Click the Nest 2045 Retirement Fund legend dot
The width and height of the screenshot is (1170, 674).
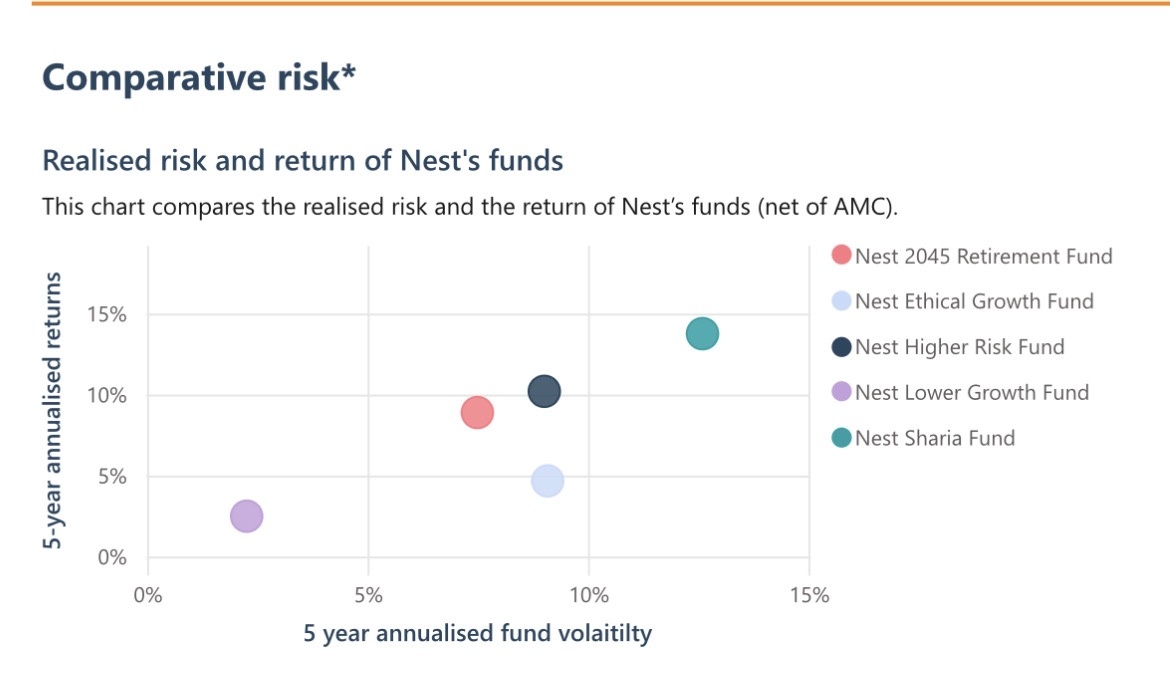842,256
